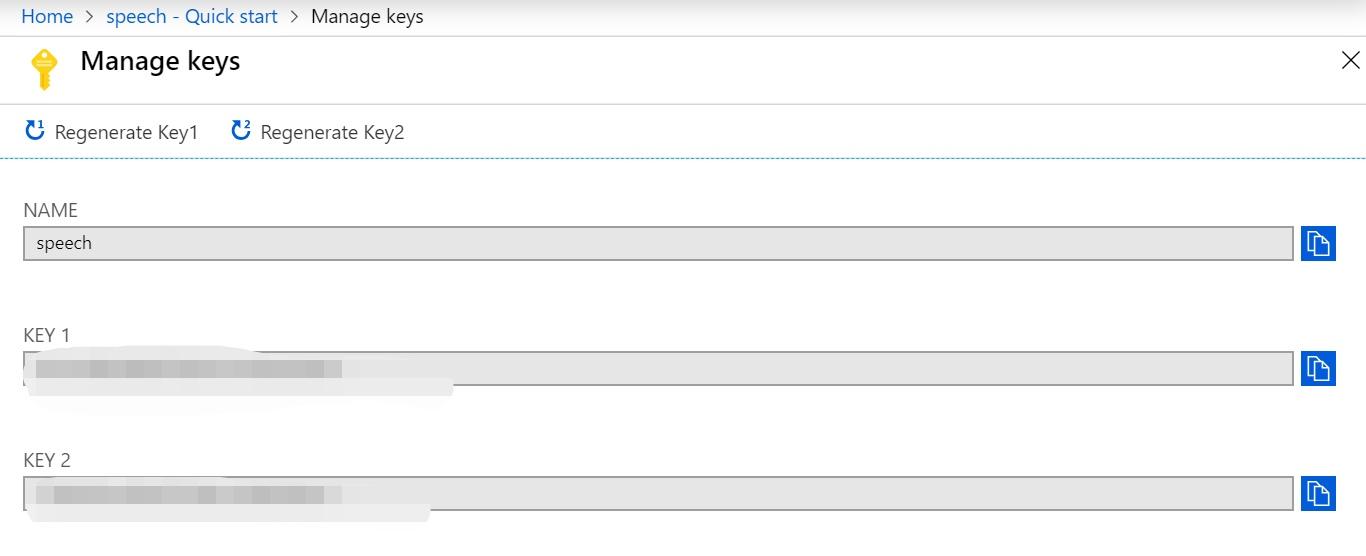Image resolution: width=1366 pixels, height=556 pixels.
Task: Copy the resource name to clipboard
Action: coord(1318,243)
